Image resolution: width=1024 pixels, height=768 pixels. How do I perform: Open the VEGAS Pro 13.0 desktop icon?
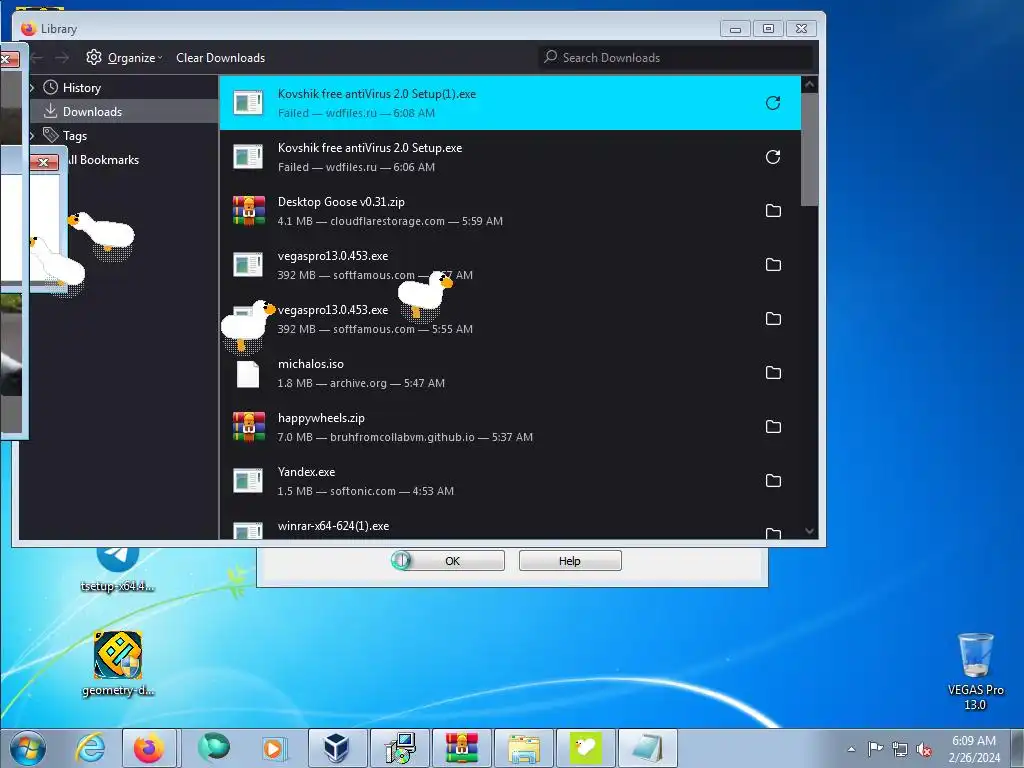tap(975, 671)
